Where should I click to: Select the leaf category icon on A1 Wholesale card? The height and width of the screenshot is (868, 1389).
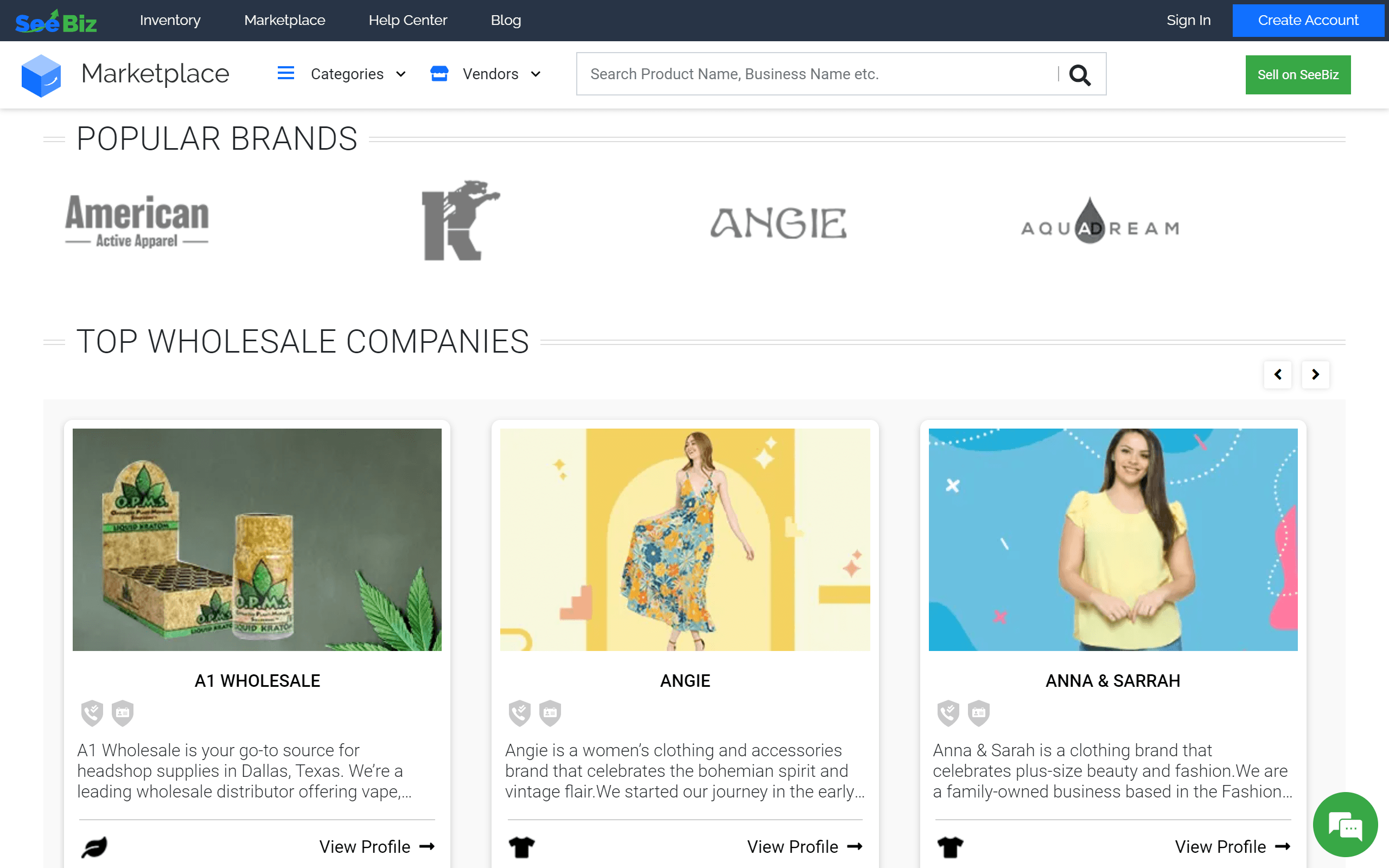(x=95, y=847)
